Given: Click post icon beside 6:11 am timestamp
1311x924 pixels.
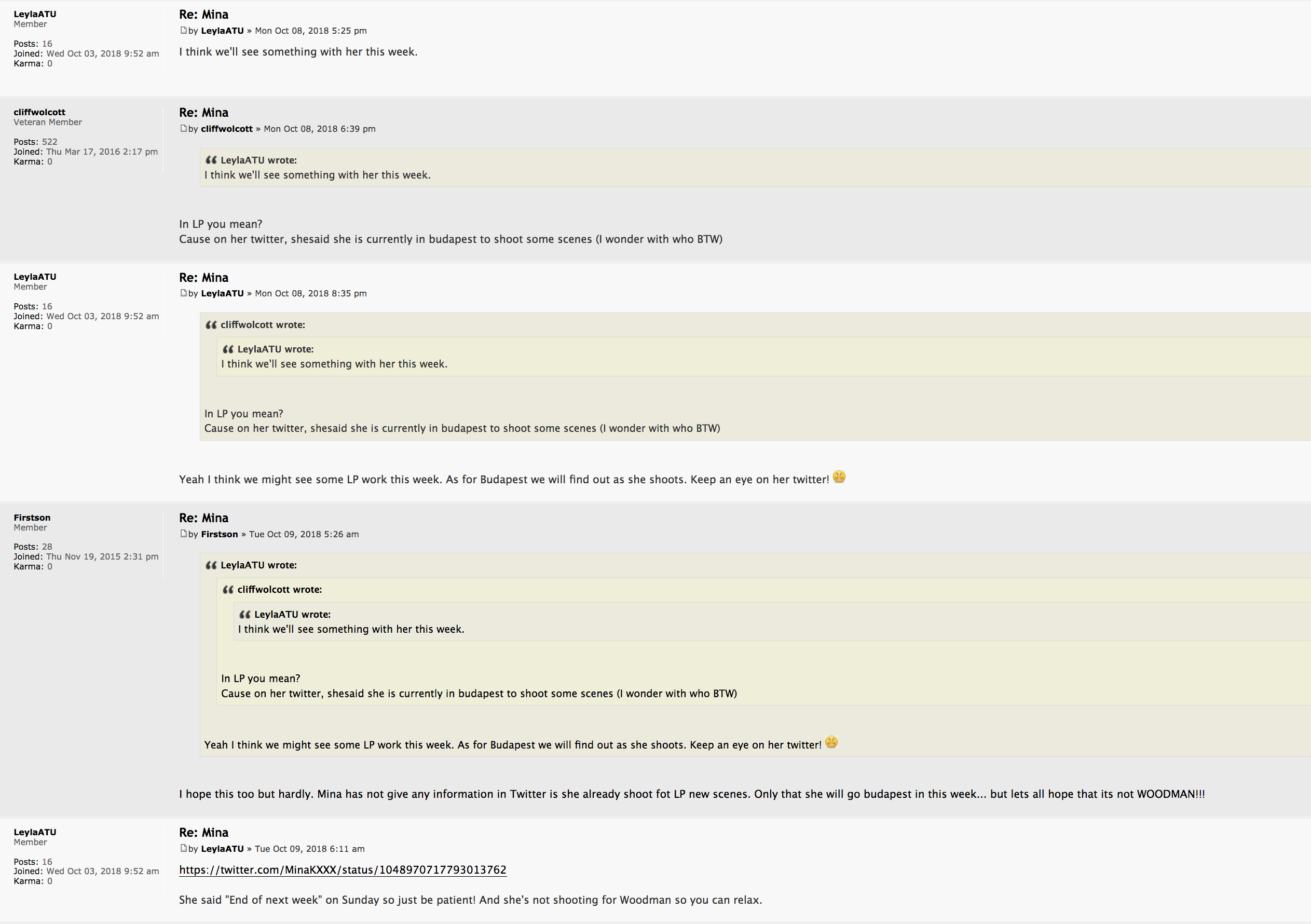Looking at the screenshot, I should (x=183, y=849).
